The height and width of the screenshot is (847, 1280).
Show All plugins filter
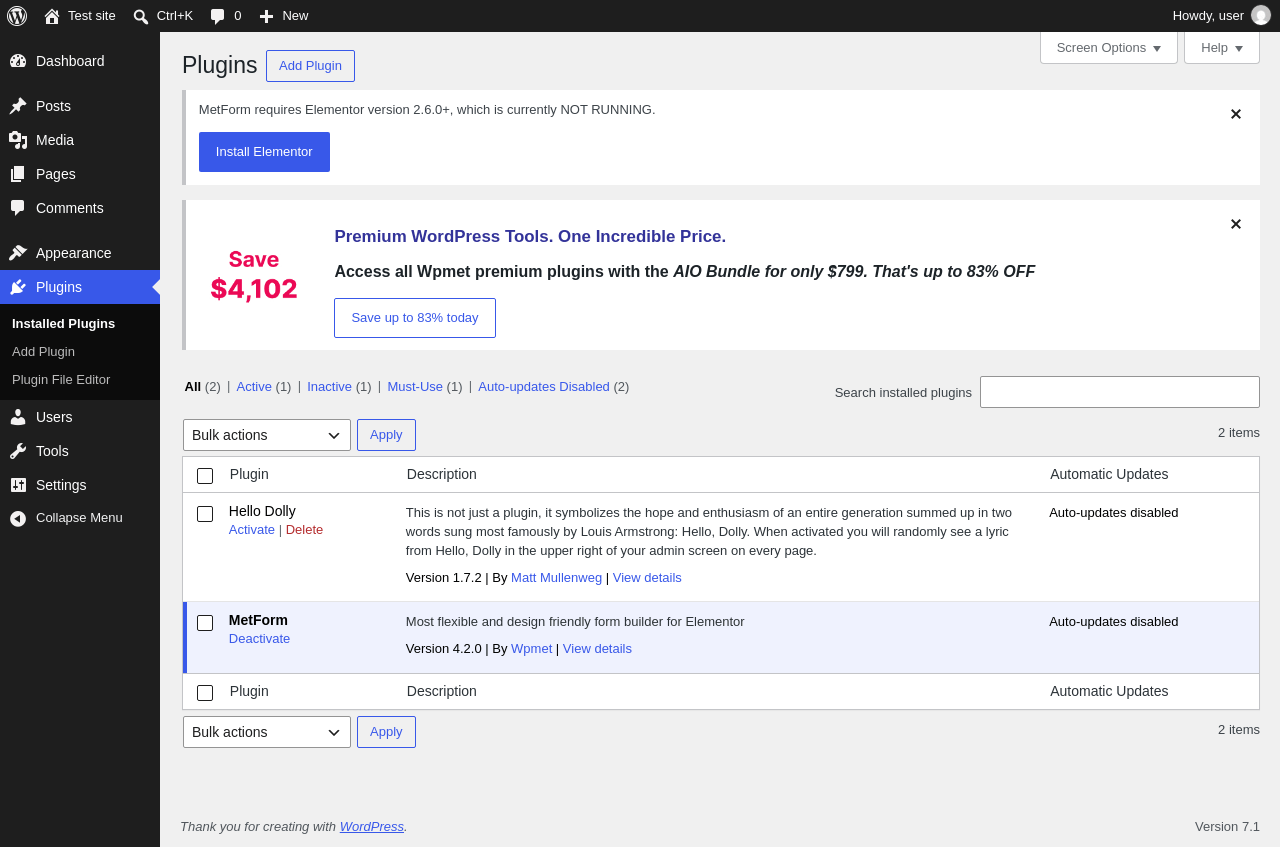pyautogui.click(x=192, y=386)
